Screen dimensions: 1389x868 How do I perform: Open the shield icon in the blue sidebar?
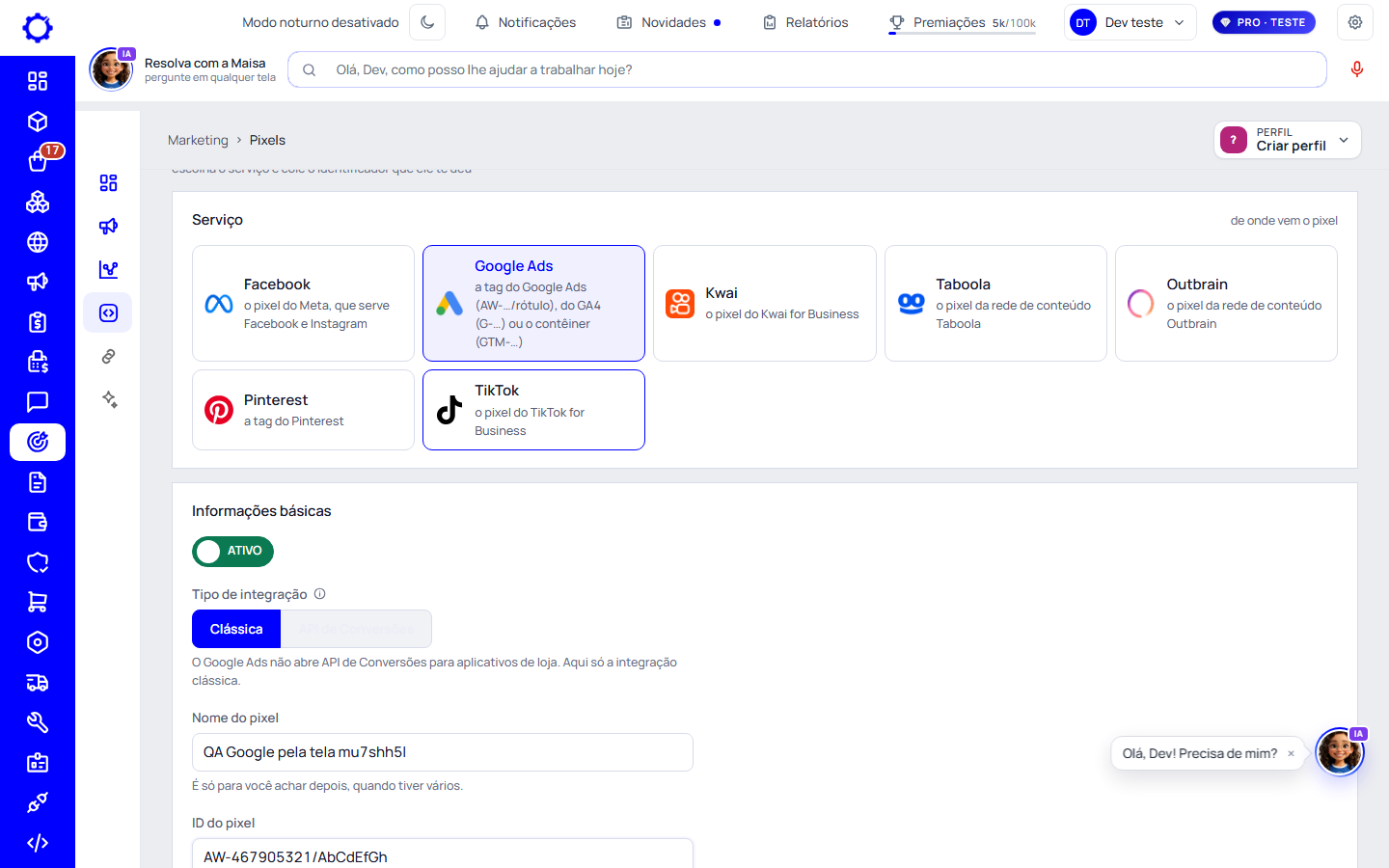(x=38, y=562)
